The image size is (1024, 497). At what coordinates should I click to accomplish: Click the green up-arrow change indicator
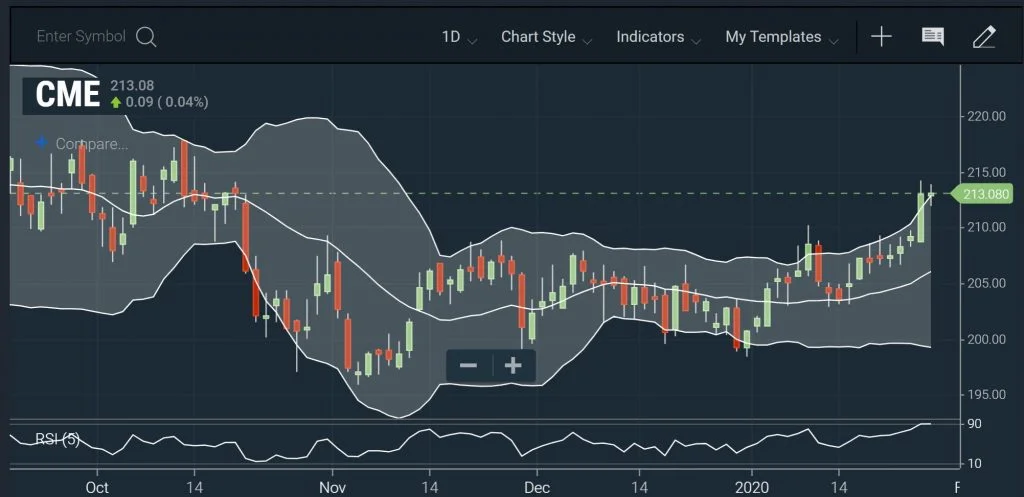(x=116, y=102)
